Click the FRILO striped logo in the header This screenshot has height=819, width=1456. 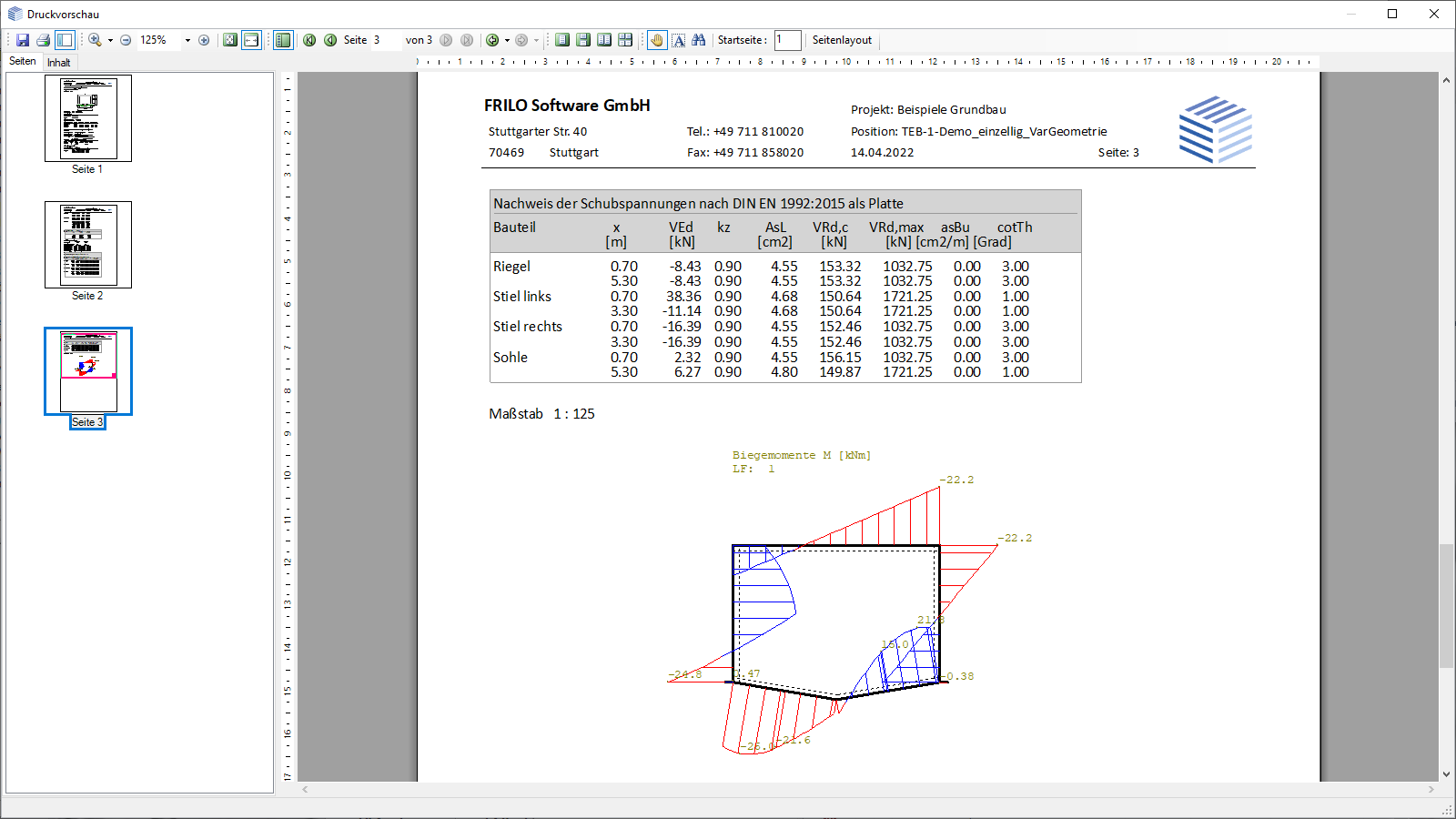tap(1216, 130)
